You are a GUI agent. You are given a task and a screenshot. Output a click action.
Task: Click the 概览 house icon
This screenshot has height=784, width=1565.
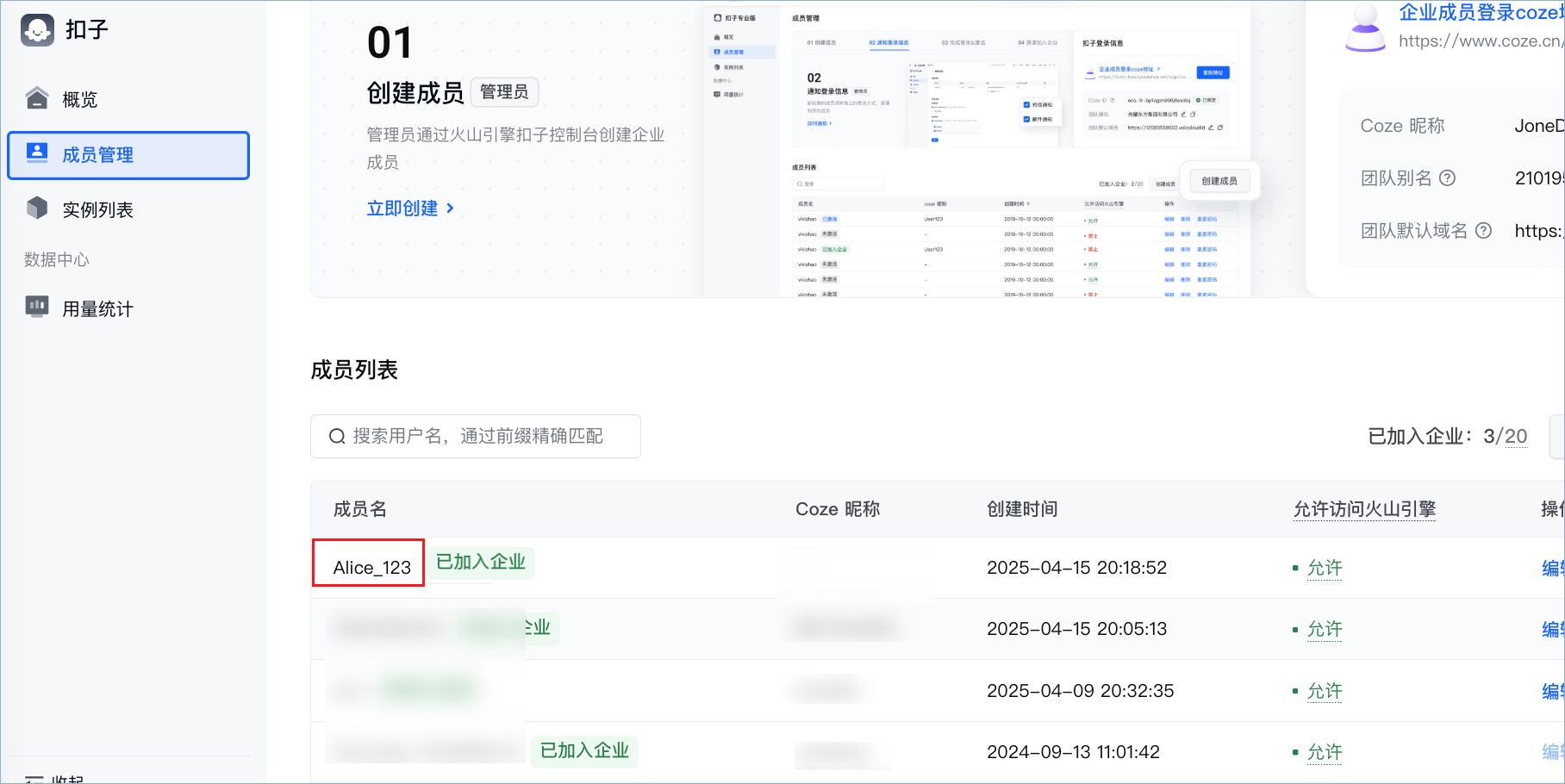tap(37, 98)
